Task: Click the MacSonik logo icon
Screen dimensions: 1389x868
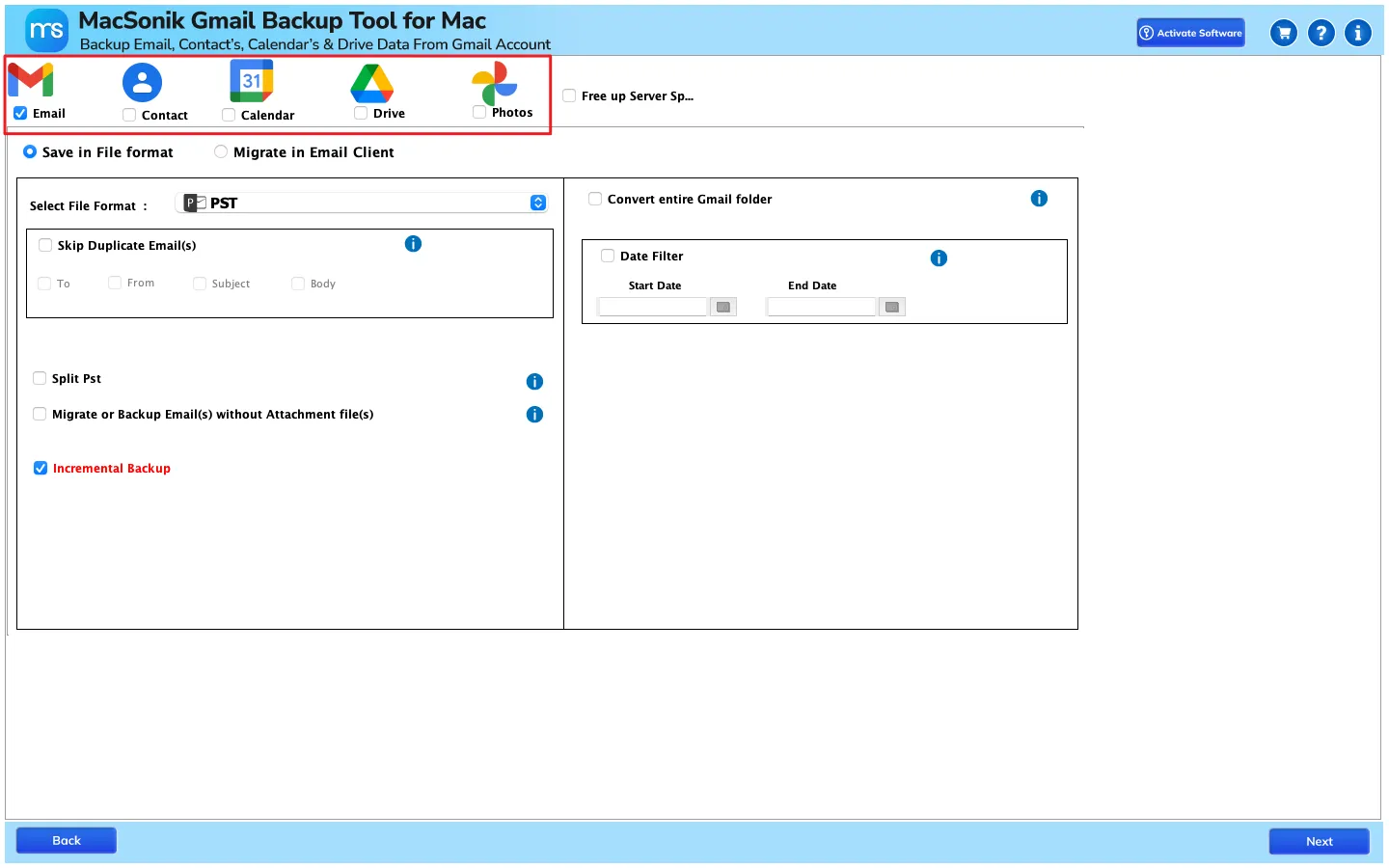Action: click(x=46, y=30)
